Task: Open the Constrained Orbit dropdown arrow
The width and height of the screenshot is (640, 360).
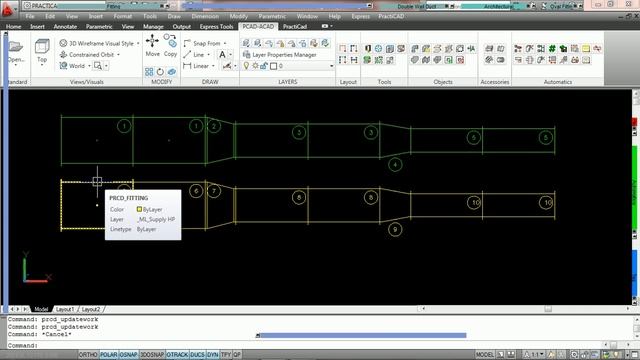Action: pos(118,54)
